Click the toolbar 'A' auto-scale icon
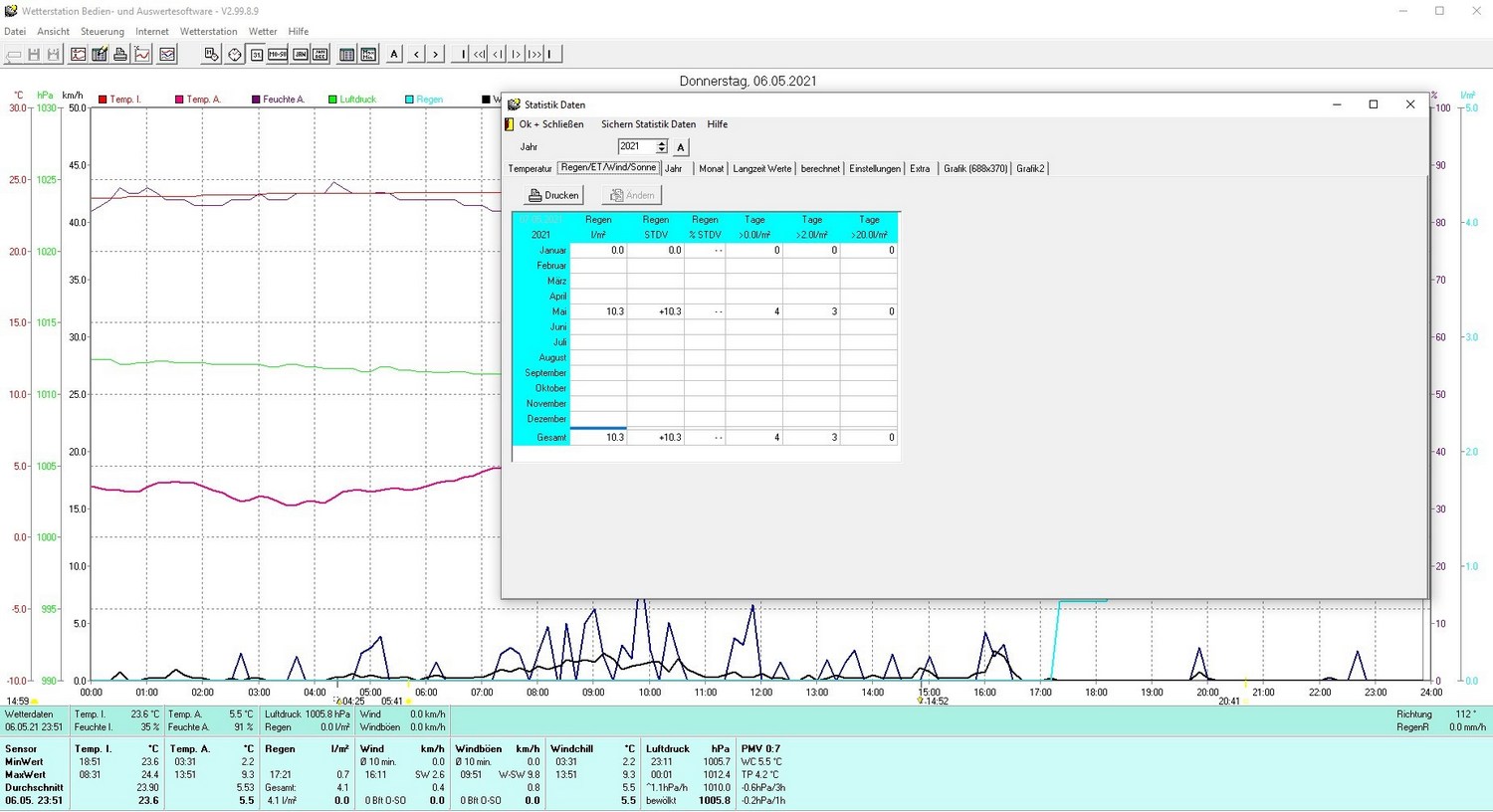 click(394, 55)
